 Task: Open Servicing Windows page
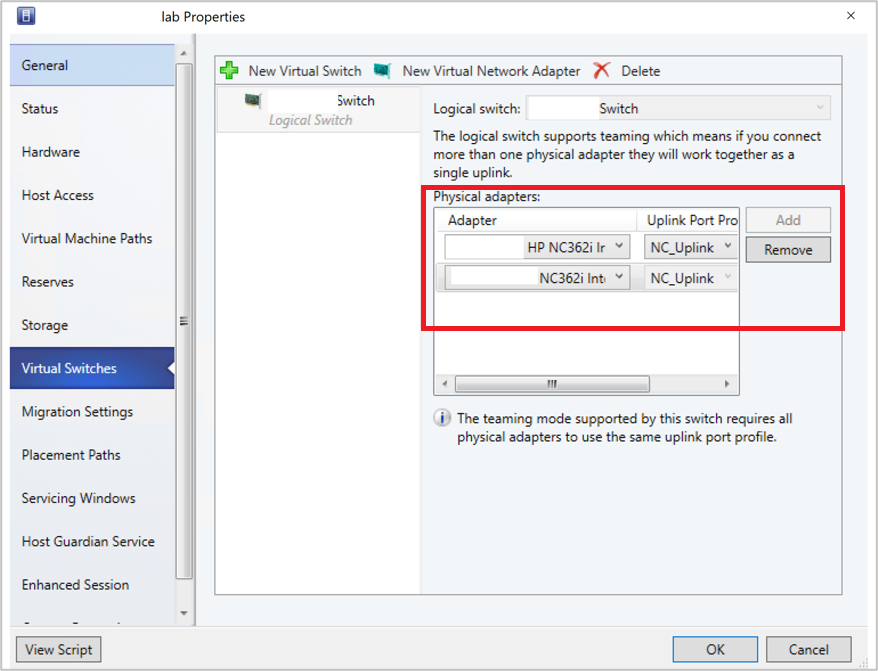pyautogui.click(x=92, y=498)
